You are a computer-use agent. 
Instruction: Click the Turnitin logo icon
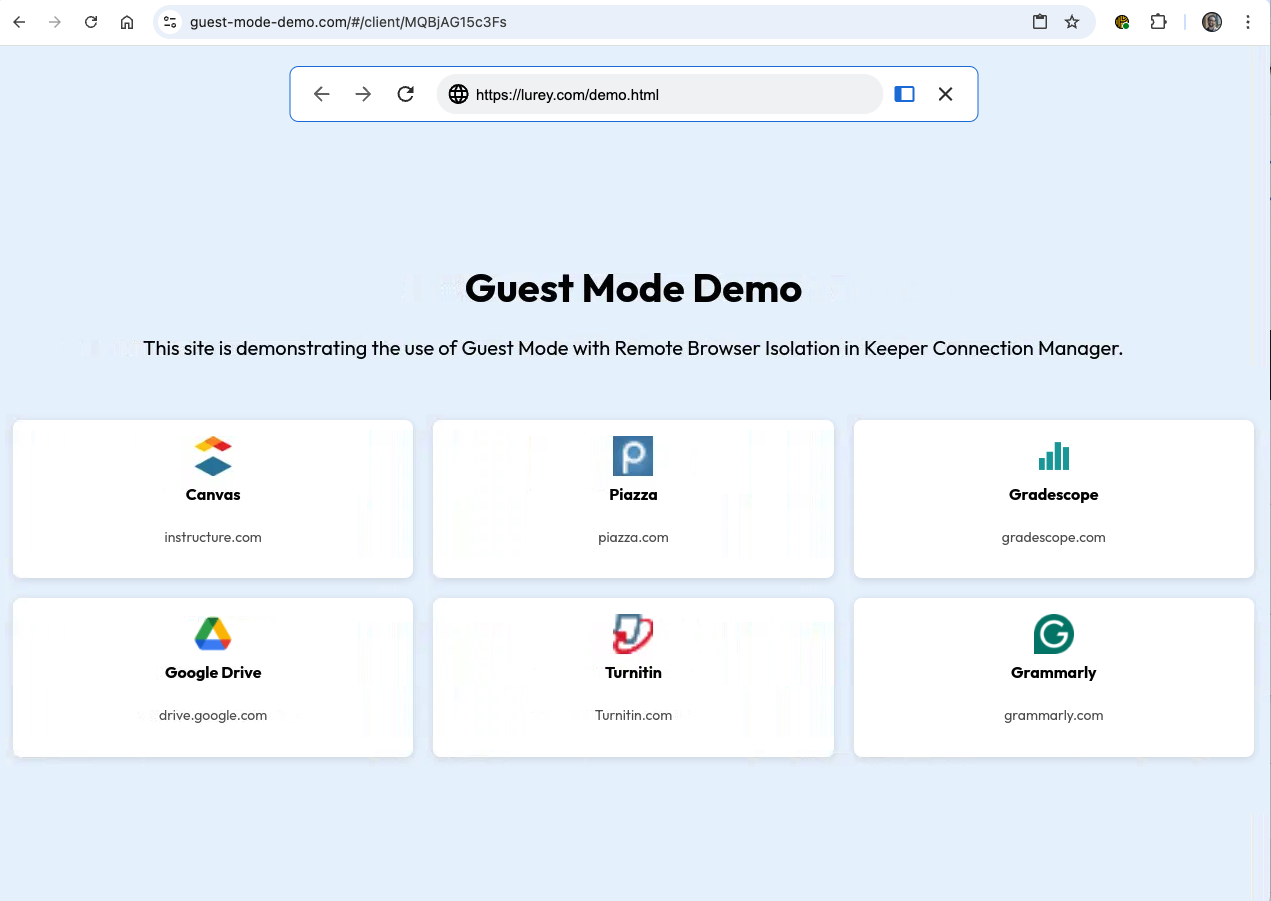[x=633, y=634]
